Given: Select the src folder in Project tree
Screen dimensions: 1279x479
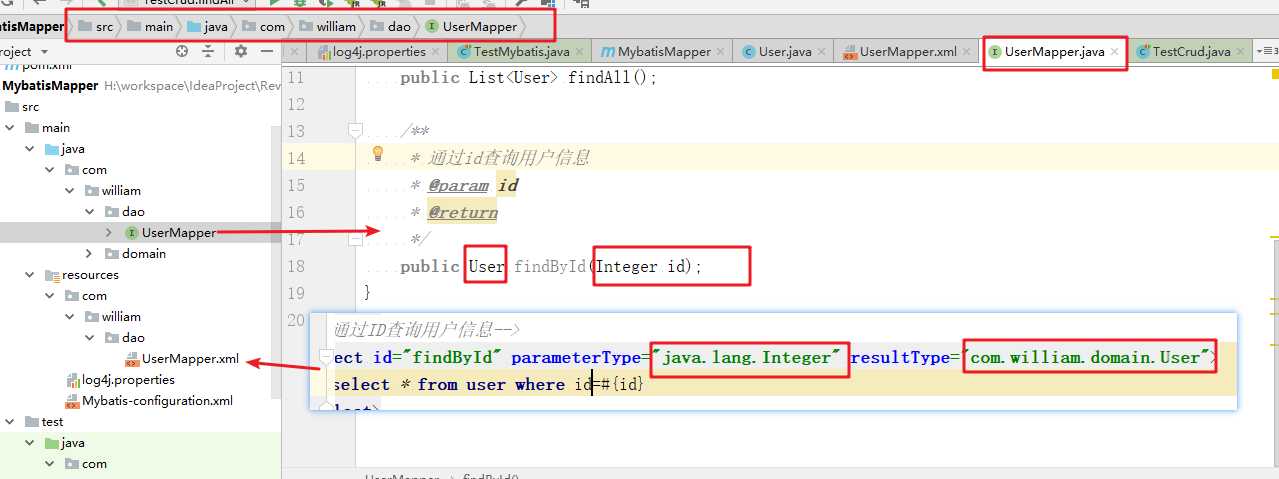Looking at the screenshot, I should tap(31, 107).
